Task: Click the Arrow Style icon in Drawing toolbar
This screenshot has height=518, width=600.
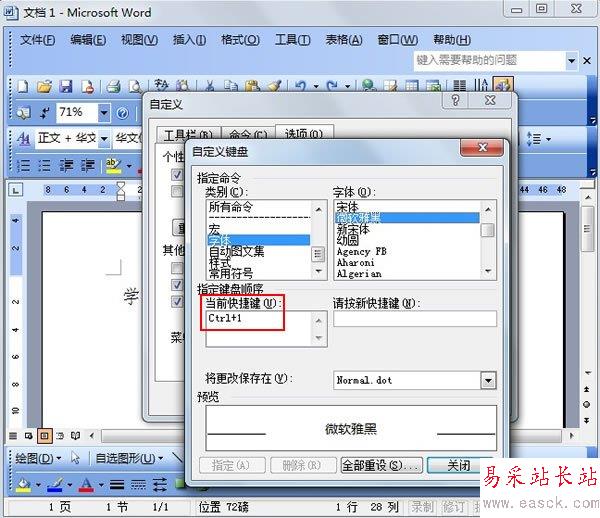Action: tap(160, 485)
